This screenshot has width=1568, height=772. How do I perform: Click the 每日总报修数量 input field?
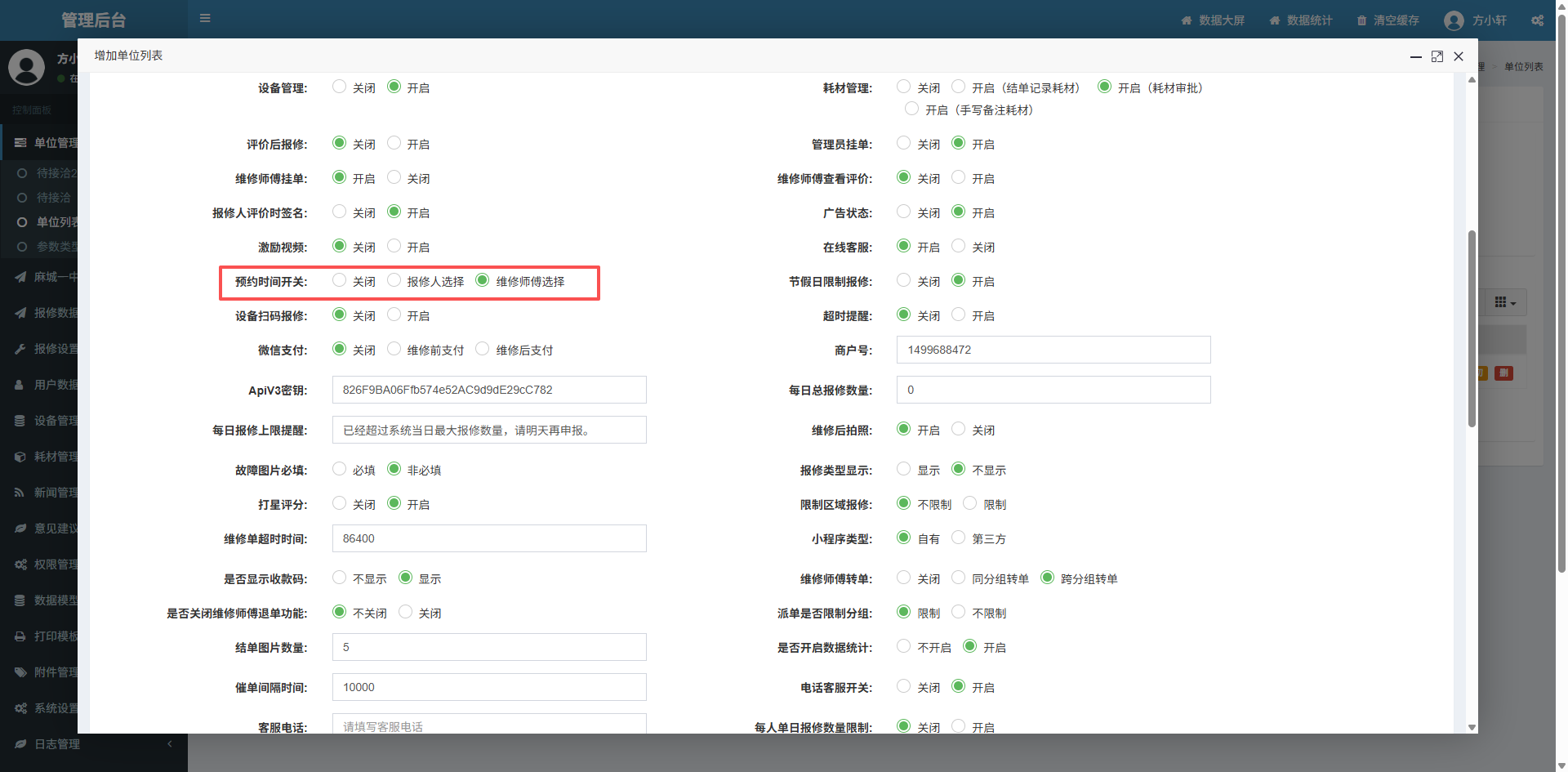tap(1053, 390)
